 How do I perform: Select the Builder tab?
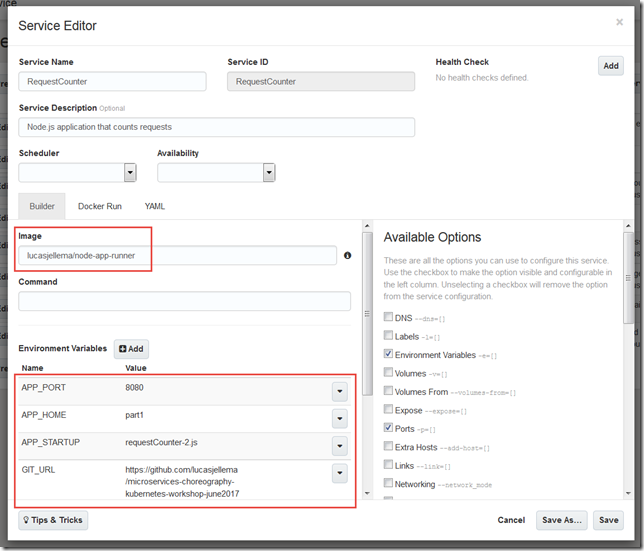[x=42, y=206]
